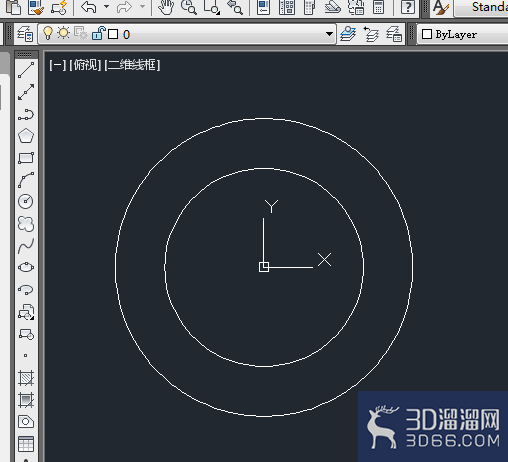The image size is (508, 462).
Task: Open the Tool Palettes window icon
Action: (309, 7)
